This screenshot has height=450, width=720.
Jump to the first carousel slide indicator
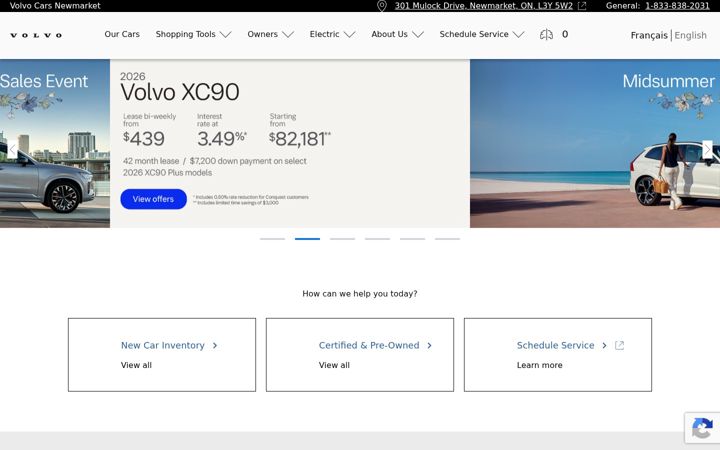tap(272, 239)
